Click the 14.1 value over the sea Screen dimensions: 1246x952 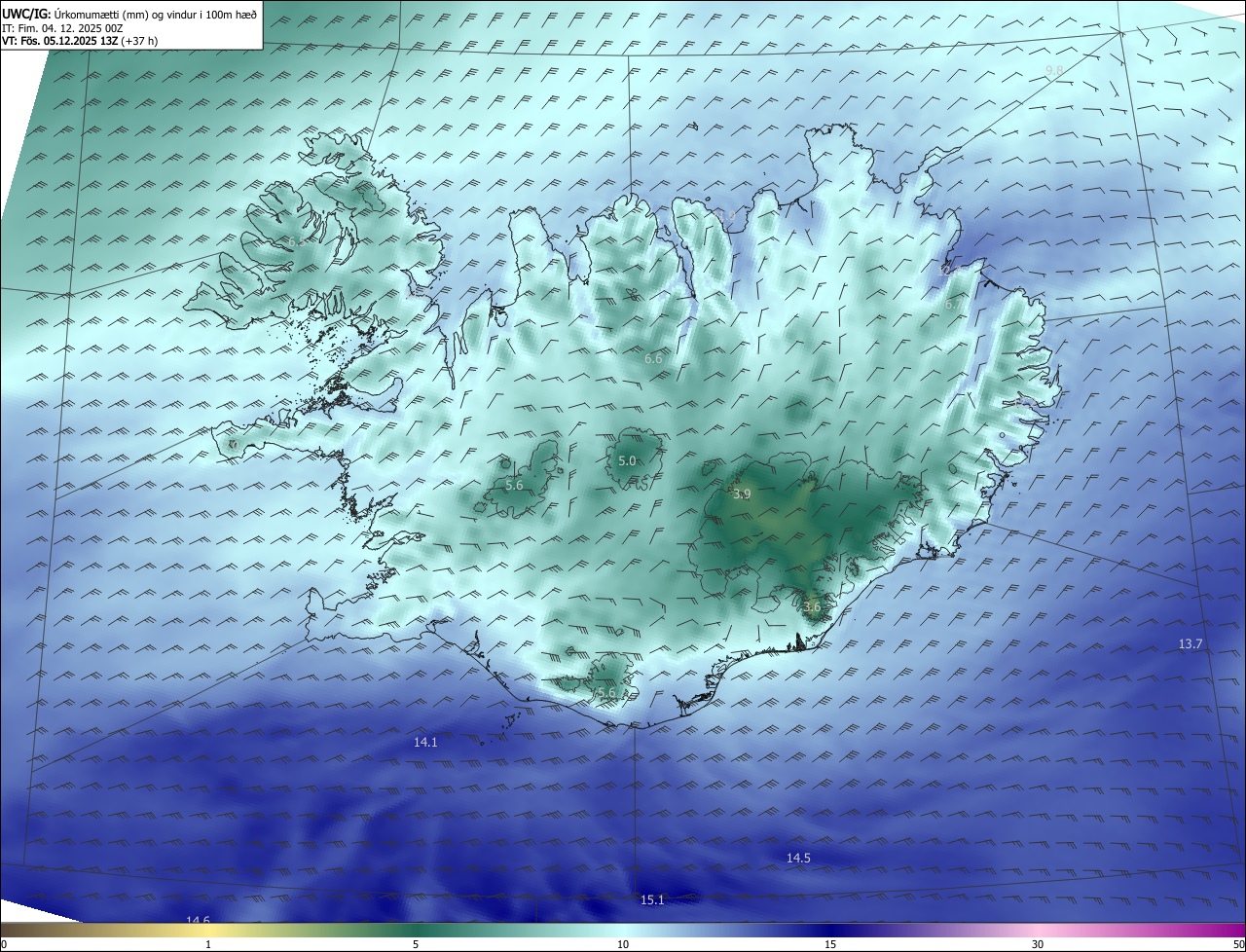[425, 742]
